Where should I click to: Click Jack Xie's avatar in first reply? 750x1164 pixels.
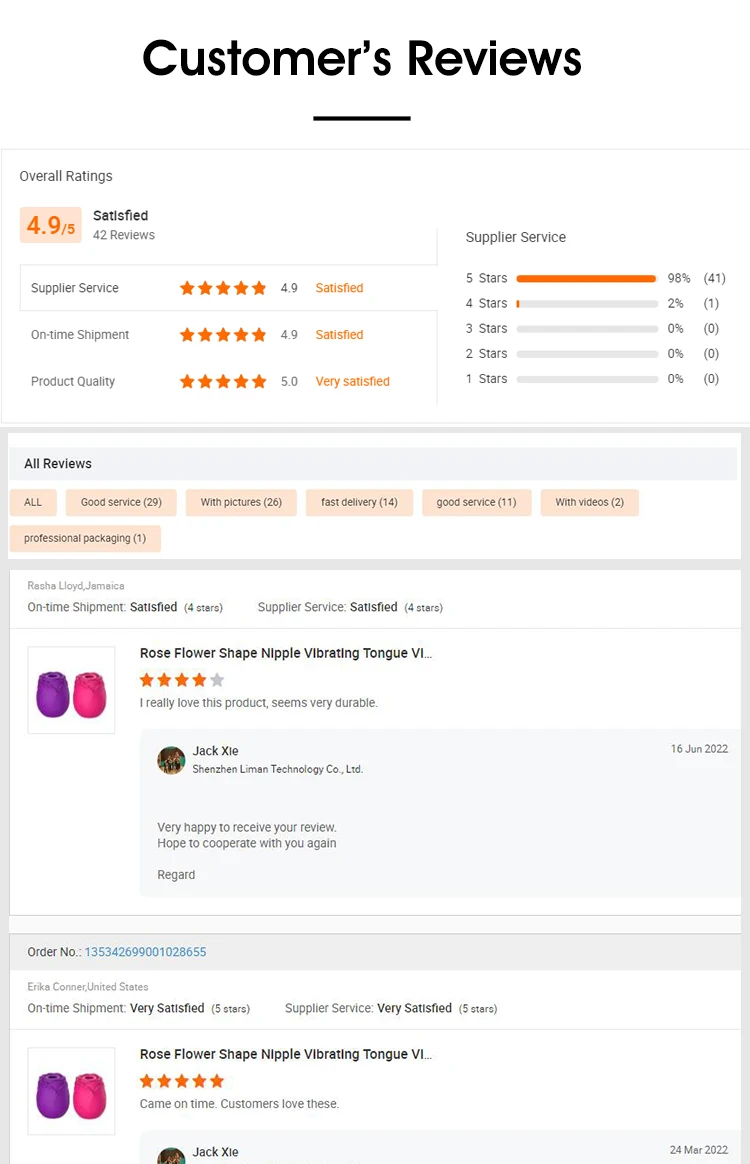point(171,760)
